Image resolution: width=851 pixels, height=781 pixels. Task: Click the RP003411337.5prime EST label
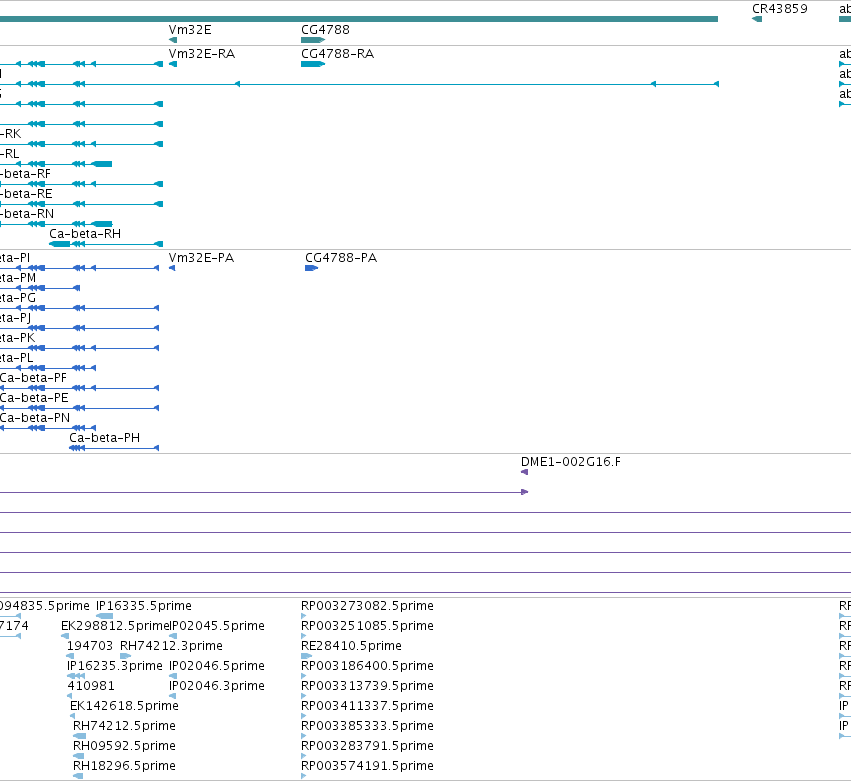(x=367, y=706)
